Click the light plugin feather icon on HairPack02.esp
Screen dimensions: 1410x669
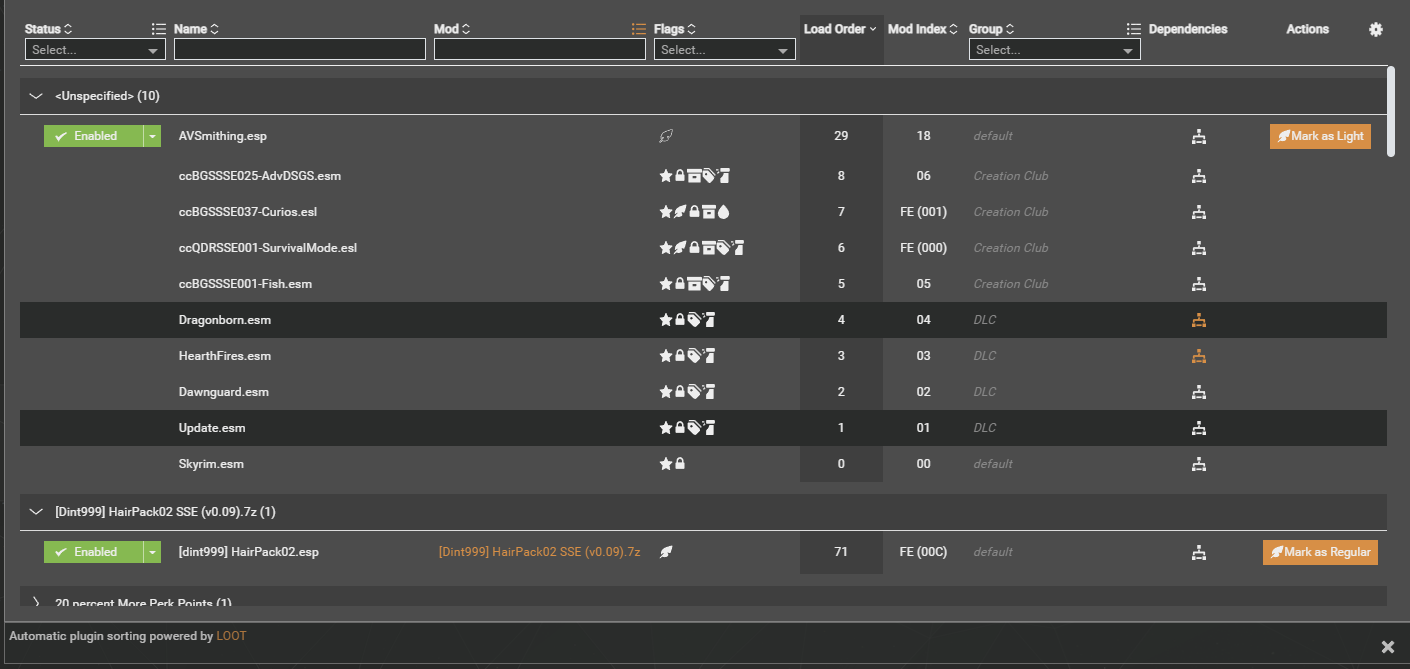pos(666,551)
